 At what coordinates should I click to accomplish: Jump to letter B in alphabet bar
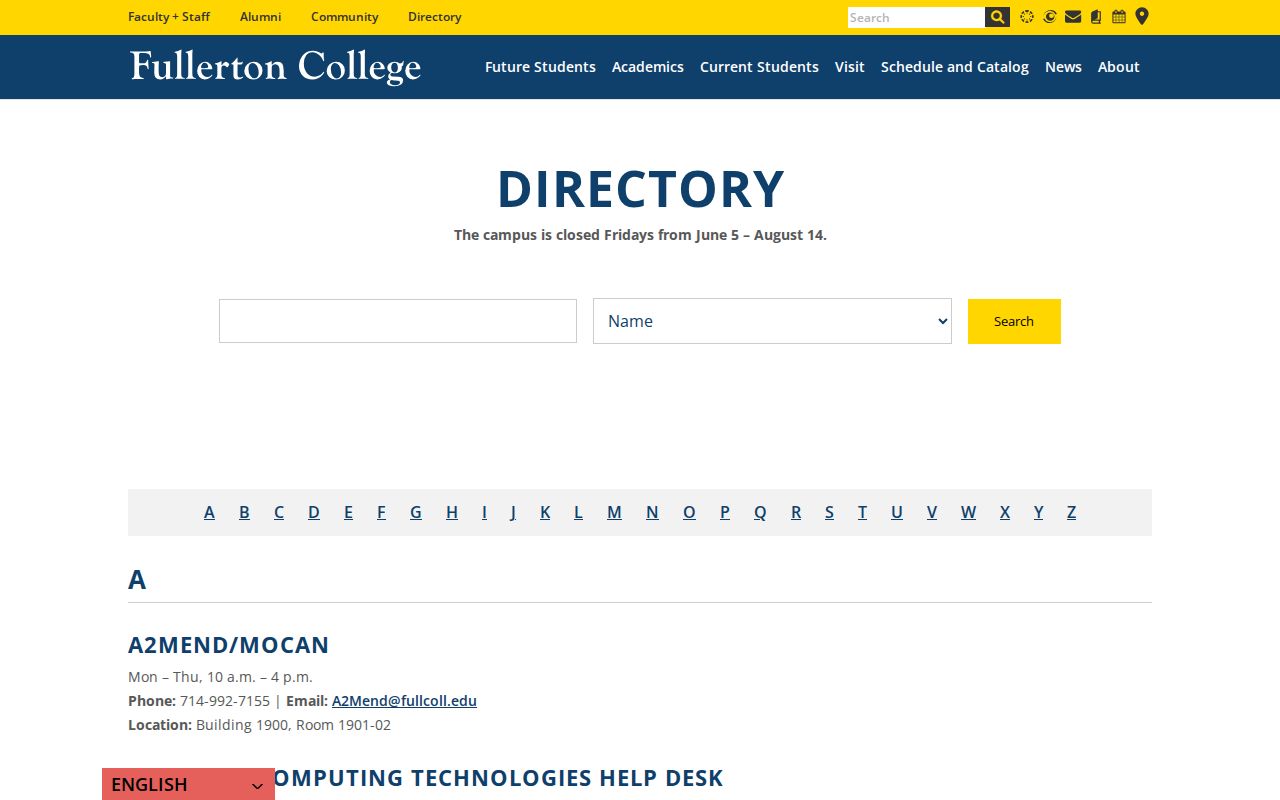pos(244,512)
